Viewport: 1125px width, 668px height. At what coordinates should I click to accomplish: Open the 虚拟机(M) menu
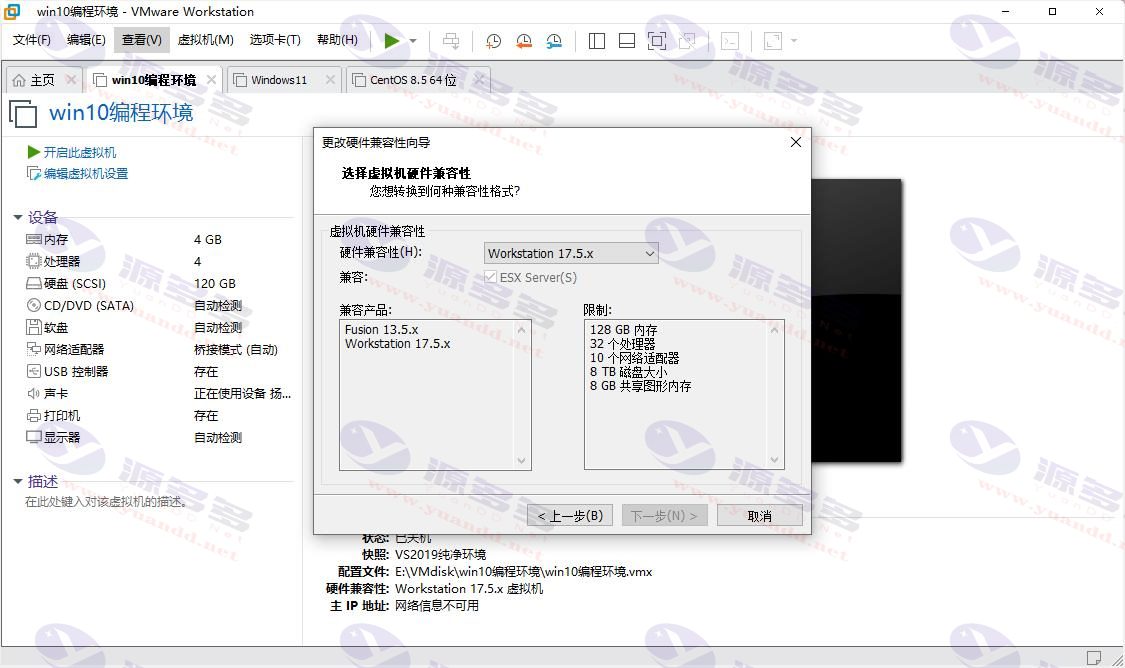pyautogui.click(x=206, y=40)
